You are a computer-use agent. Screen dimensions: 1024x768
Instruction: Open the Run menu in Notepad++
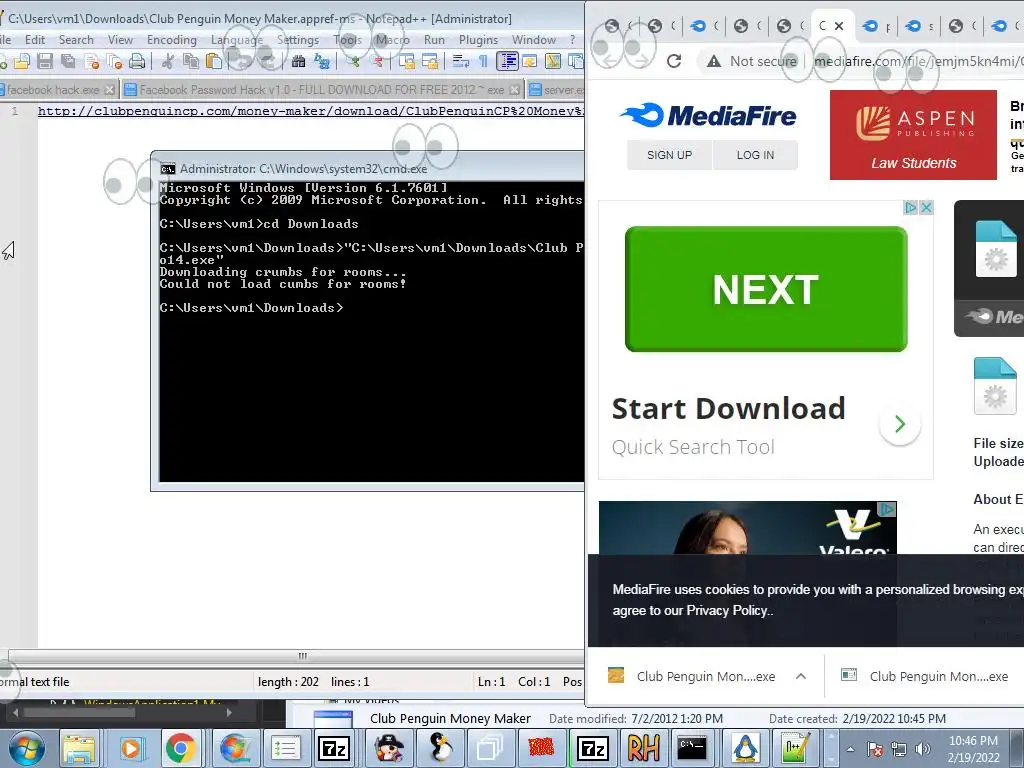(x=434, y=40)
